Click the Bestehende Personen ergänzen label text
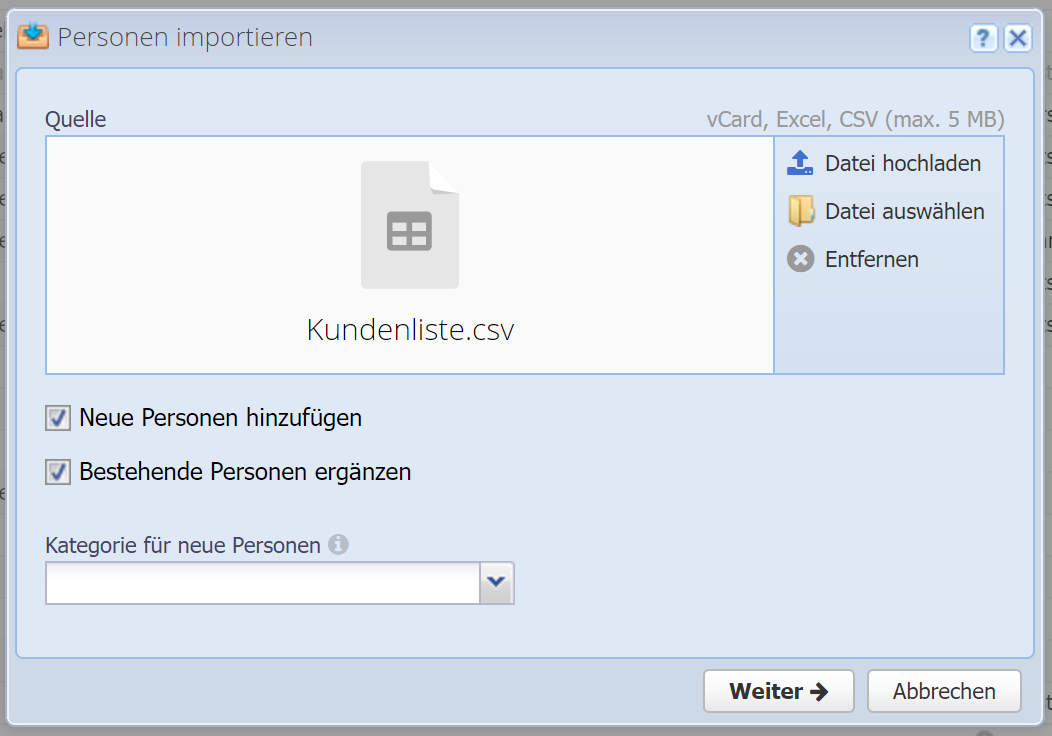Viewport: 1052px width, 736px height. coord(245,472)
